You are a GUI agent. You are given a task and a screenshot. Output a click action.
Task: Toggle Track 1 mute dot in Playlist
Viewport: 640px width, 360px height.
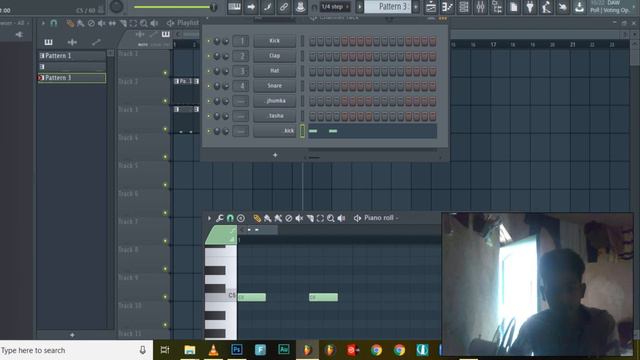click(x=165, y=73)
